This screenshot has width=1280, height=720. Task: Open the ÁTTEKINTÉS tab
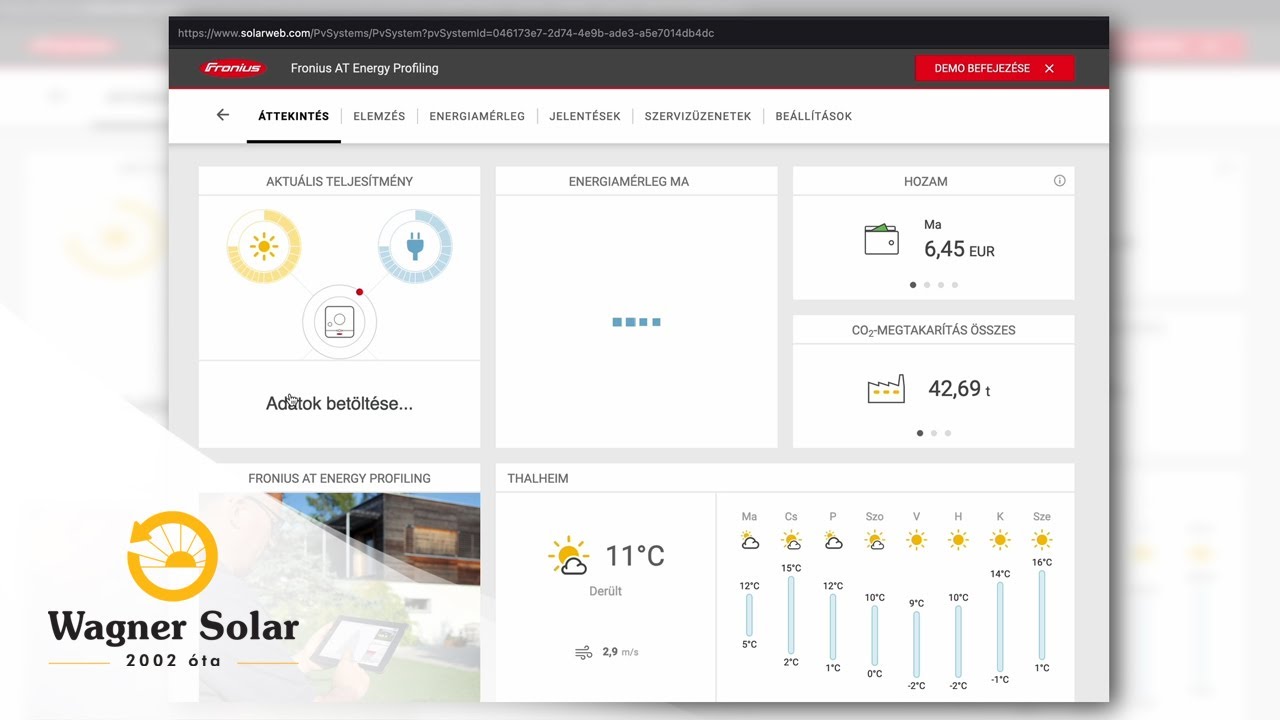point(294,116)
